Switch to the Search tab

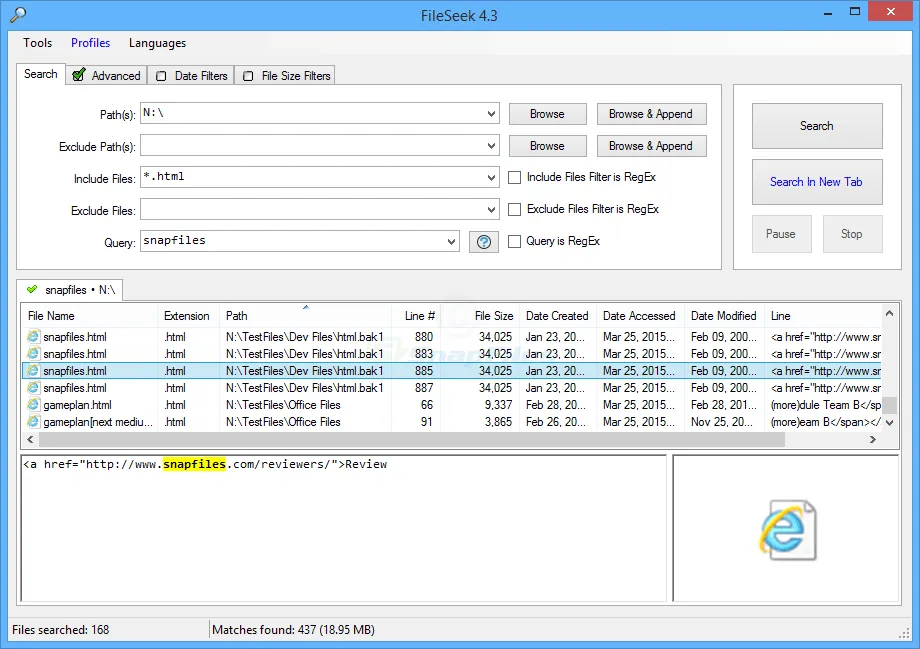coord(40,74)
